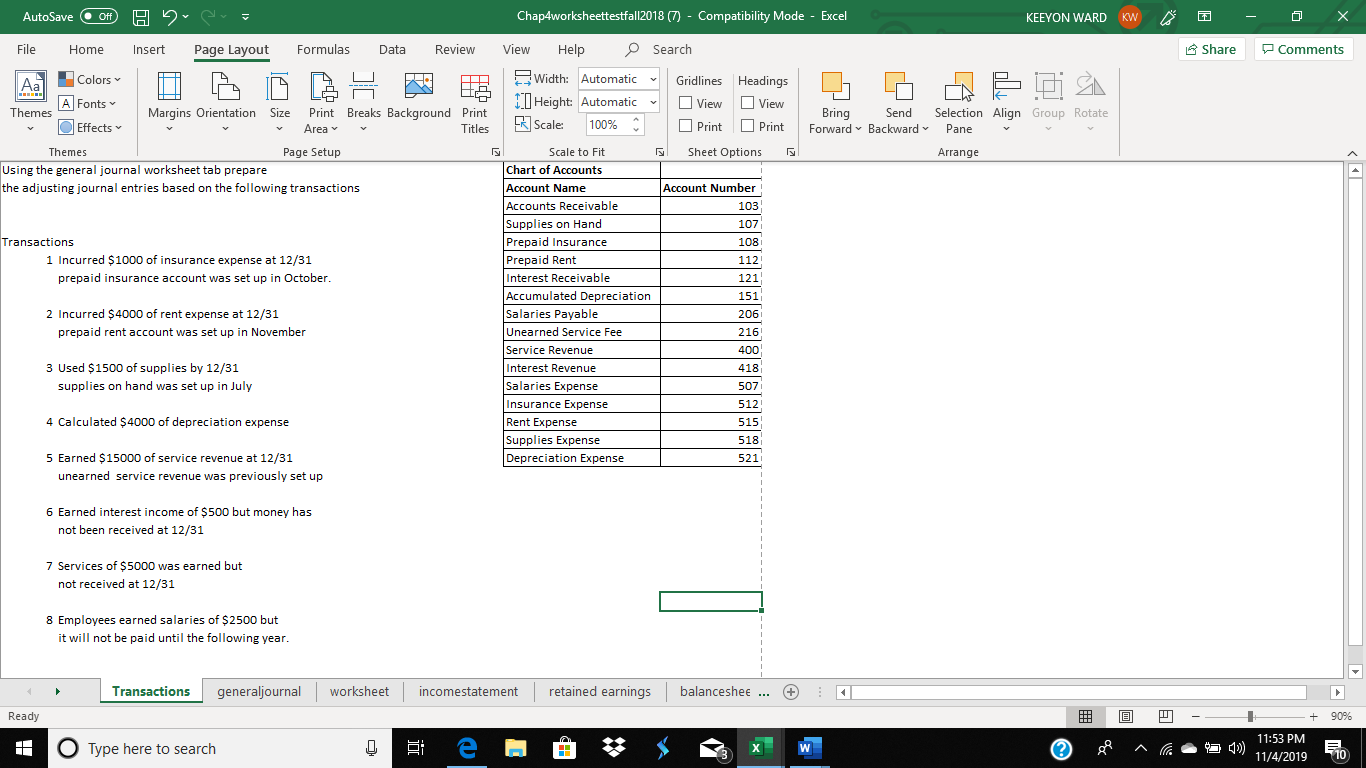Switch to the Data ribbon tab
Image resolution: width=1366 pixels, height=768 pixels.
point(392,49)
